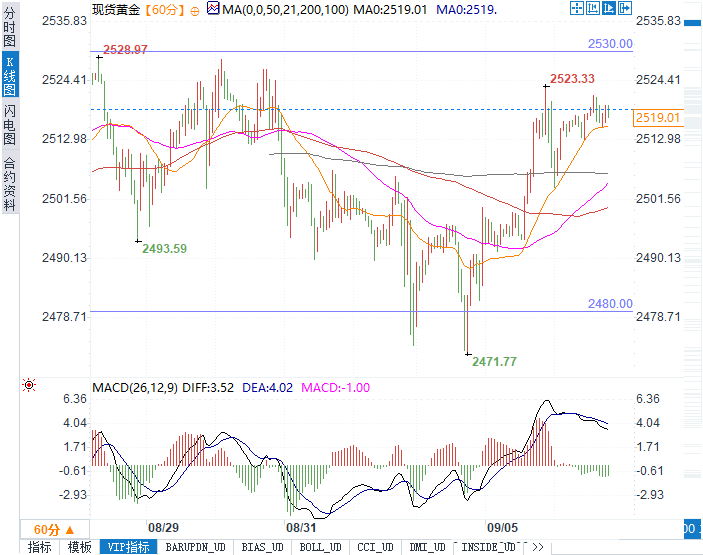Click the DEA:4.02 value
This screenshot has width=703, height=555.
pyautogui.click(x=268, y=388)
